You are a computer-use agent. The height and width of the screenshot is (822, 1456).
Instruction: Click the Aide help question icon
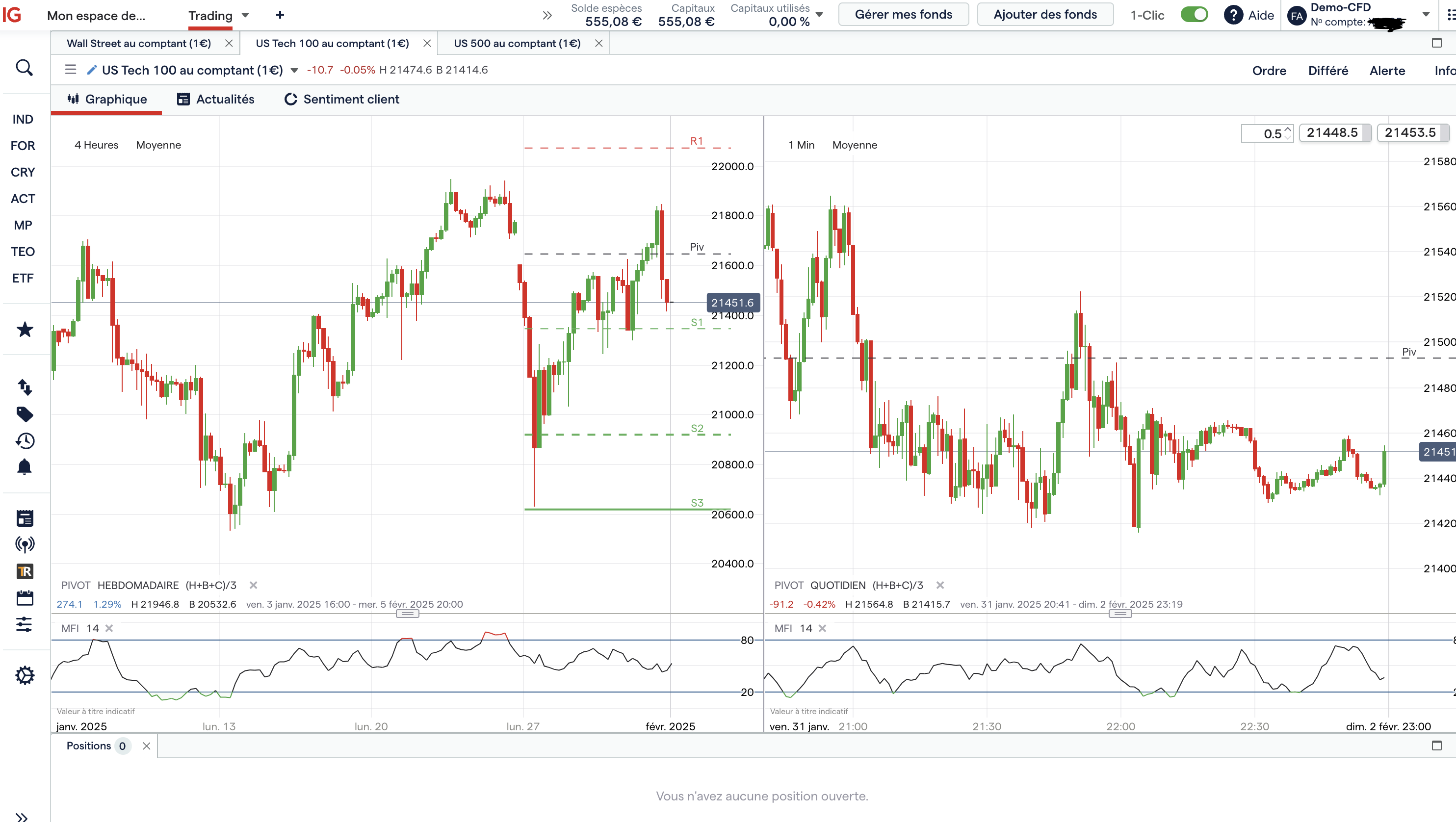click(1233, 15)
